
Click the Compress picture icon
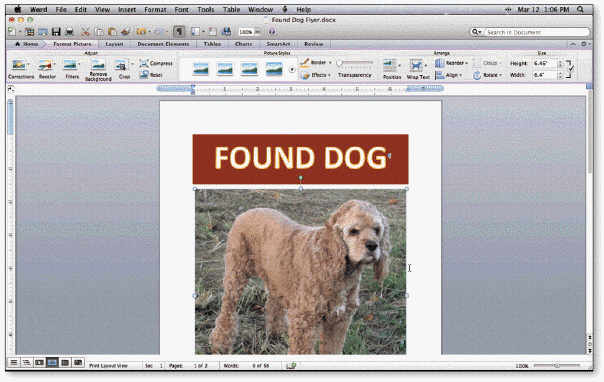pyautogui.click(x=144, y=63)
